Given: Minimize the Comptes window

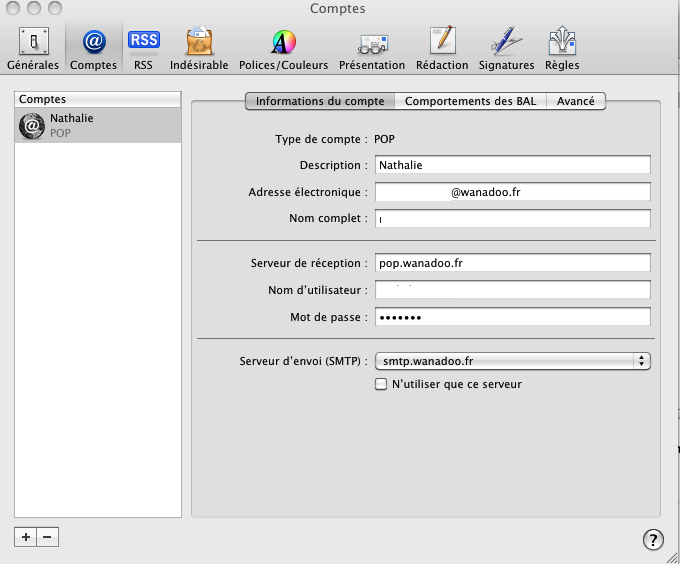Looking at the screenshot, I should click(34, 8).
